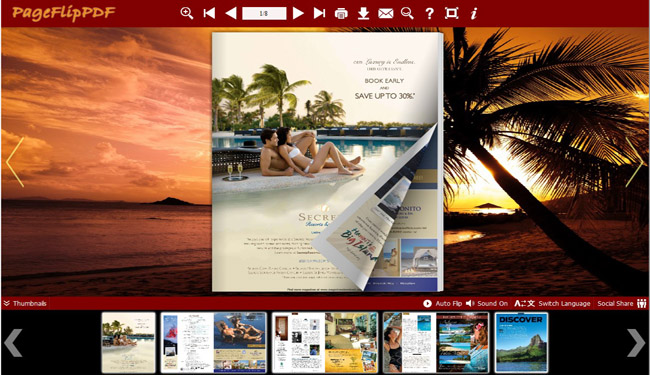Image resolution: width=650 pixels, height=375 pixels.
Task: Open help via question mark icon
Action: click(x=429, y=14)
